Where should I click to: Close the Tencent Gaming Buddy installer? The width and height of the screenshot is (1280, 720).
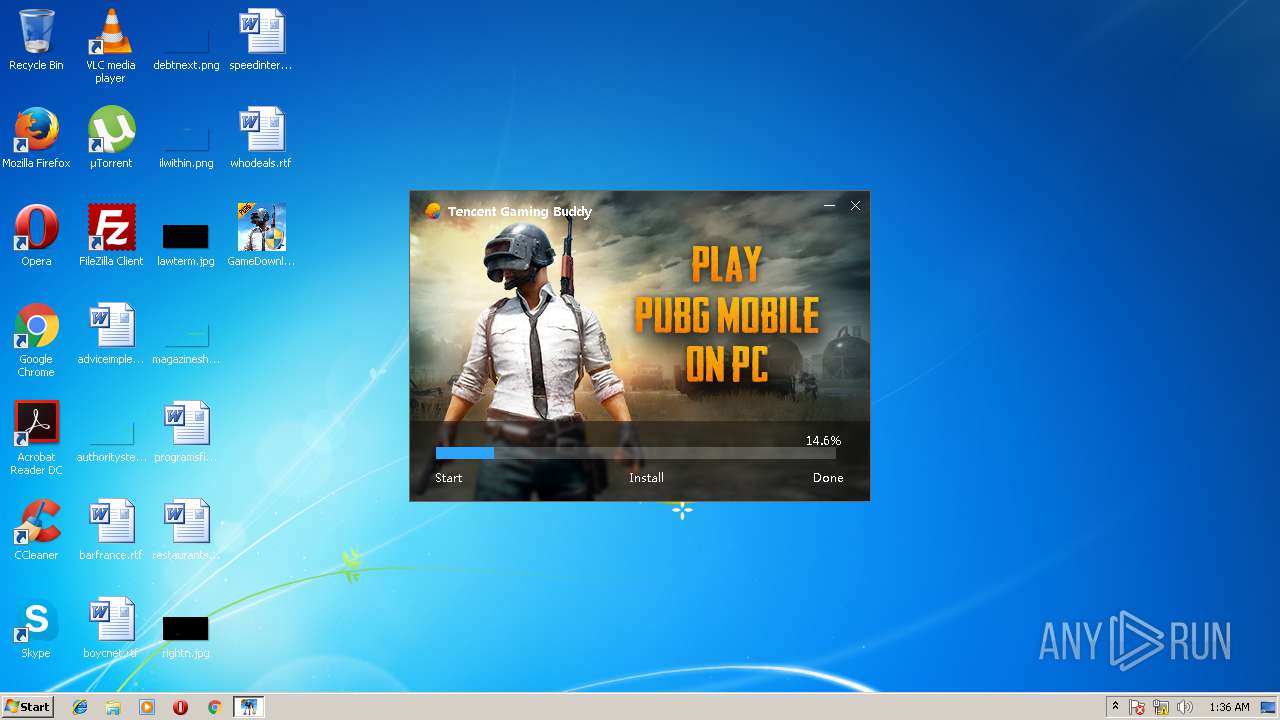[x=855, y=206]
